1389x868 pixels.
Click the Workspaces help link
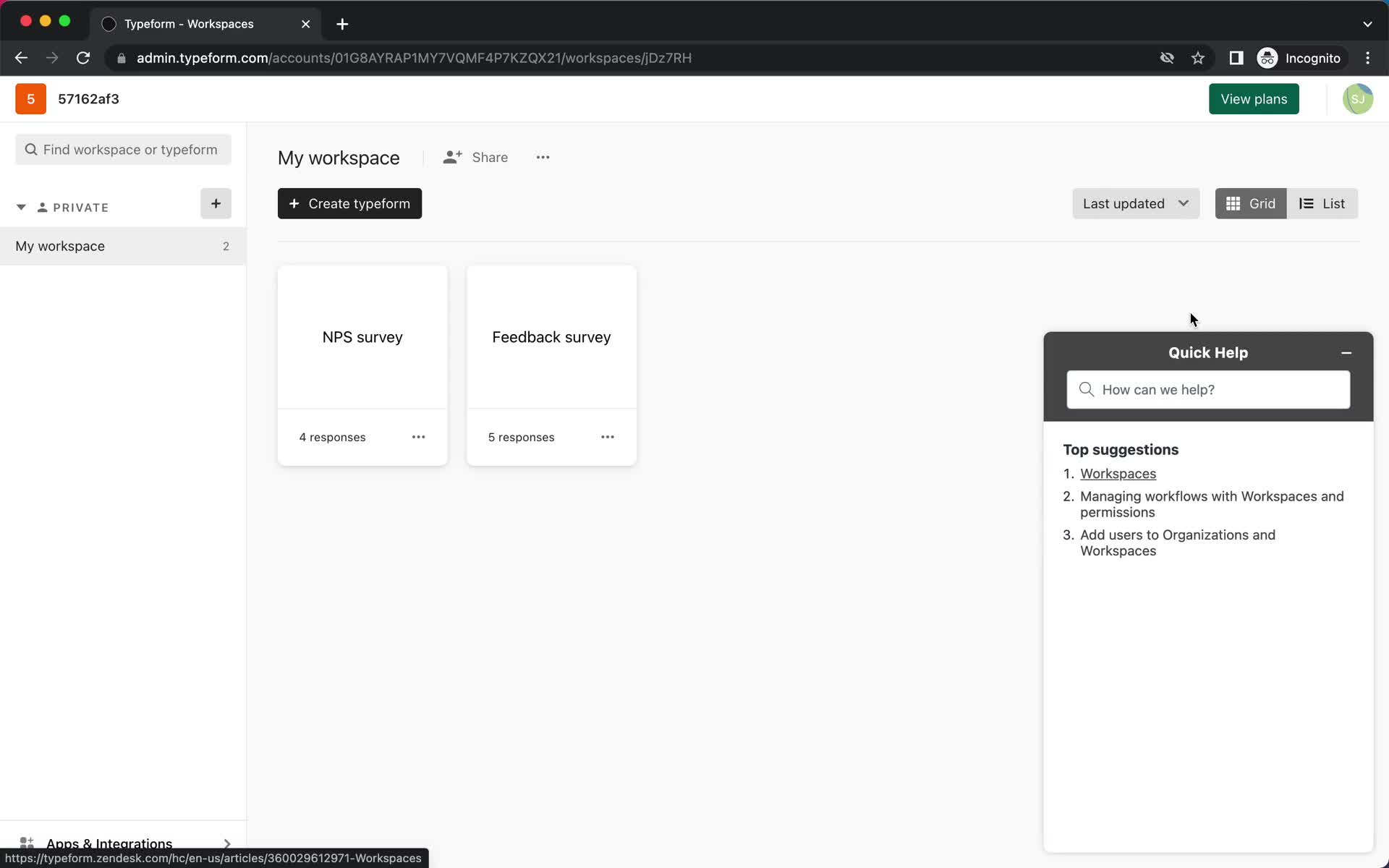click(1118, 473)
